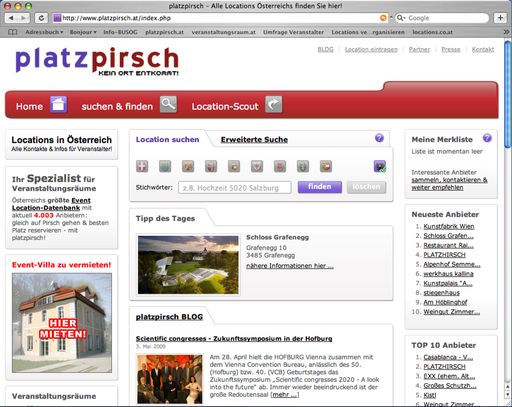The height and width of the screenshot is (407, 512).
Task: Open nähere Informationen hier link
Action: [x=290, y=266]
